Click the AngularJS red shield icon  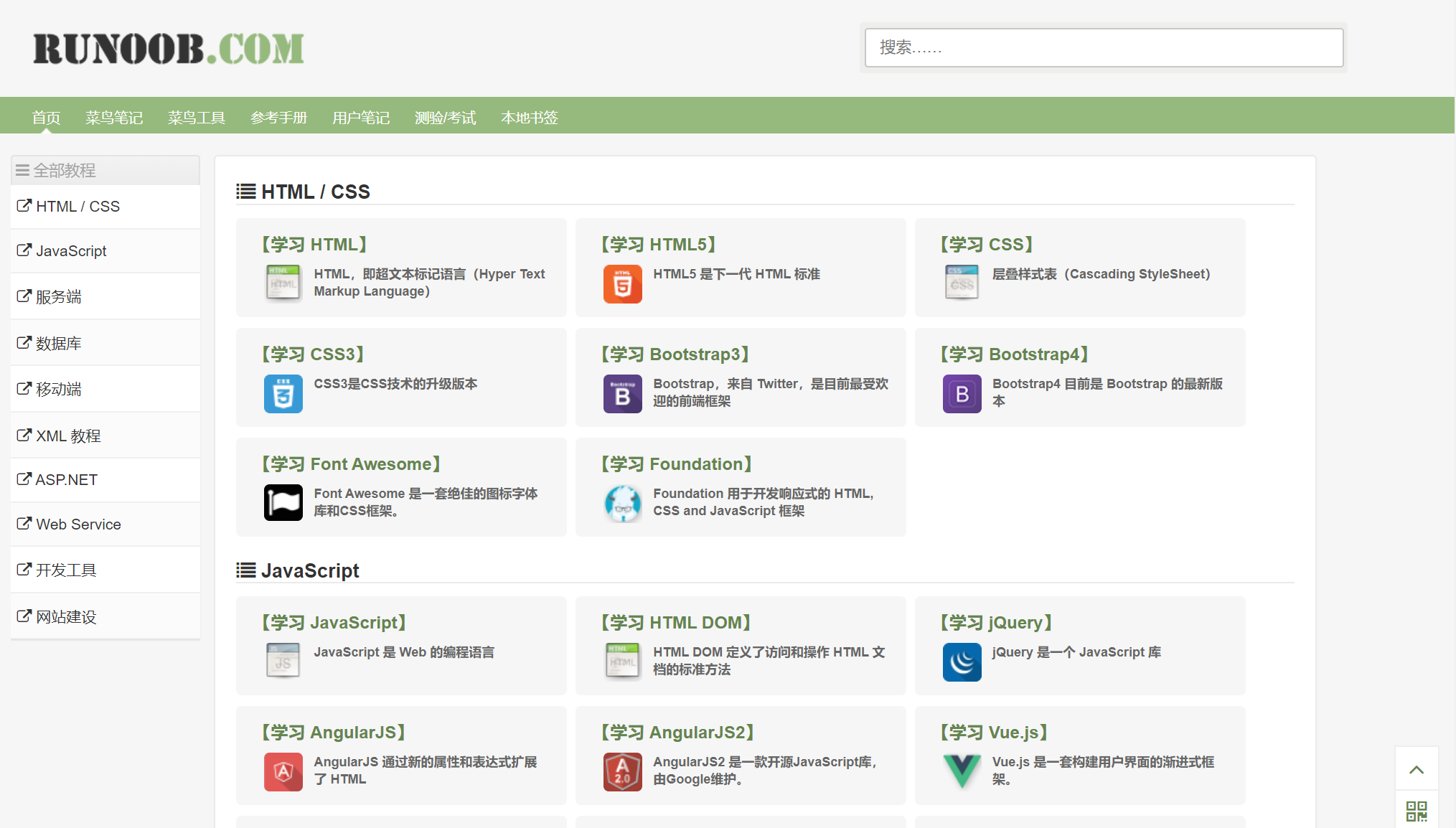pyautogui.click(x=283, y=772)
